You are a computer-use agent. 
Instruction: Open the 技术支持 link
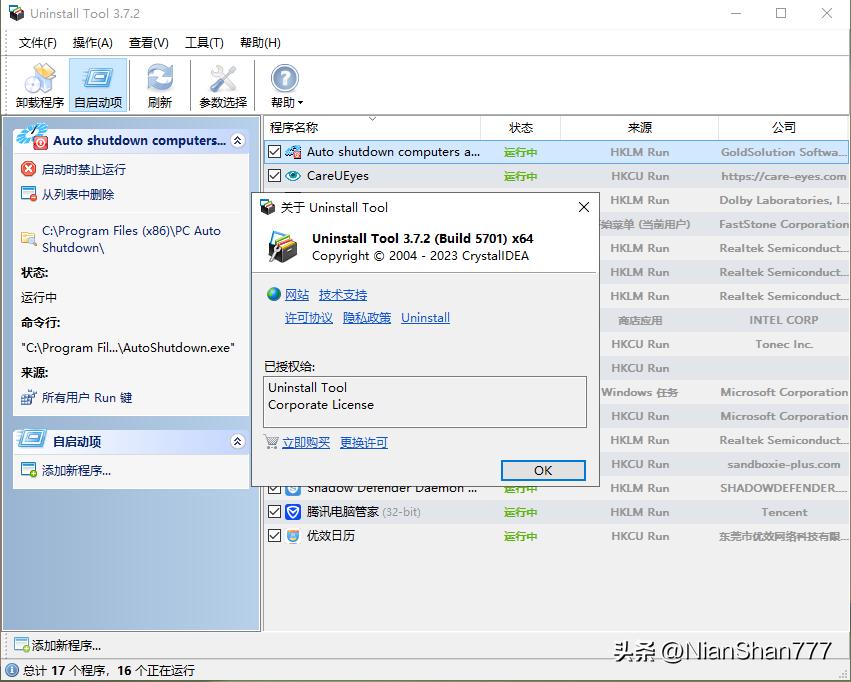[x=343, y=295]
